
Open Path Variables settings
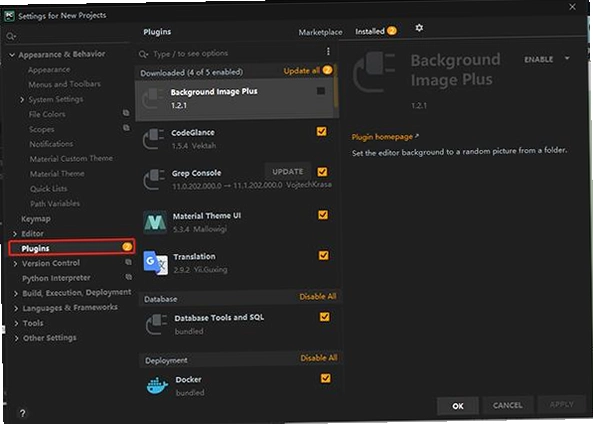tap(55, 203)
